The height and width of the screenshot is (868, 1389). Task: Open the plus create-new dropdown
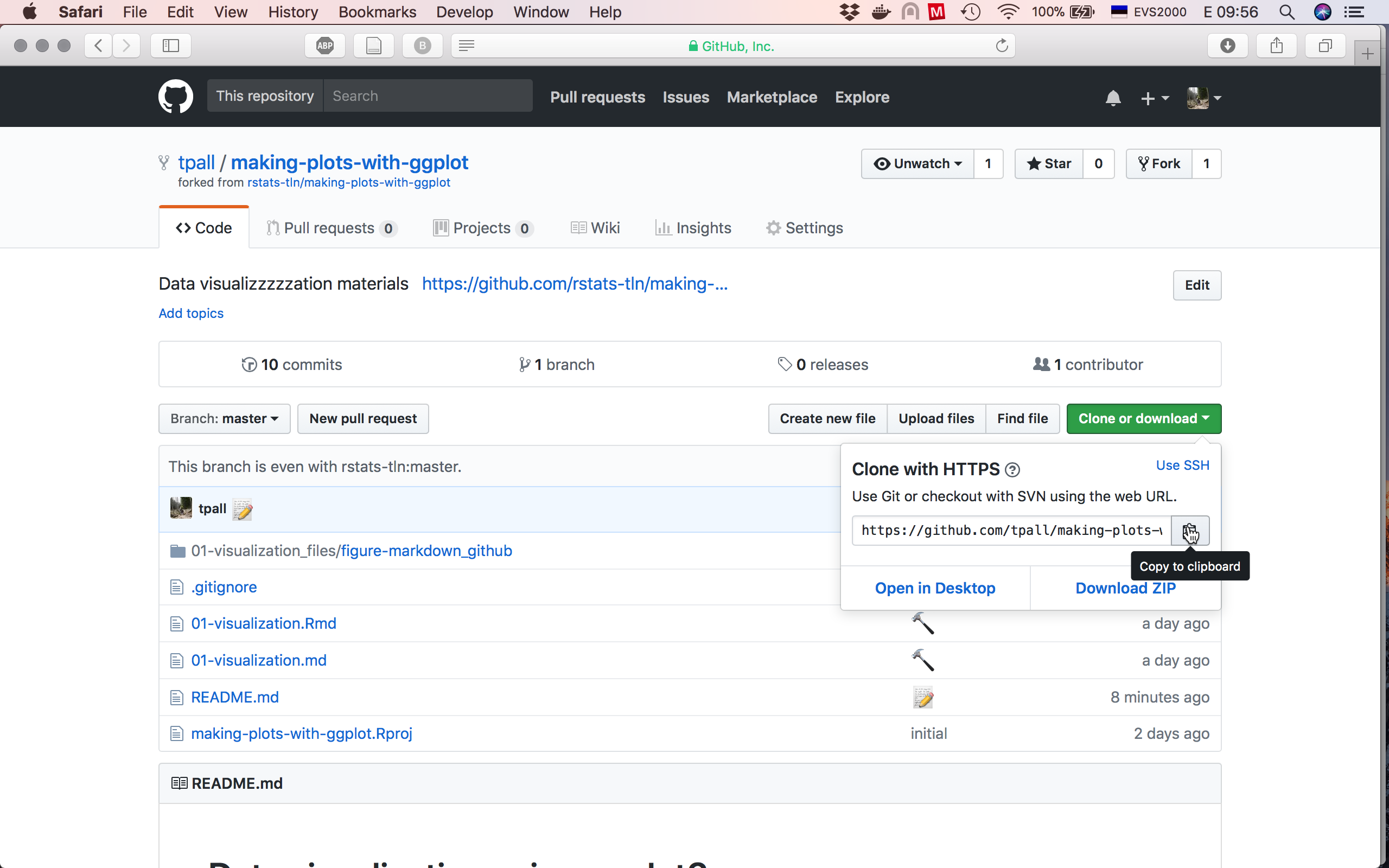coord(1154,98)
